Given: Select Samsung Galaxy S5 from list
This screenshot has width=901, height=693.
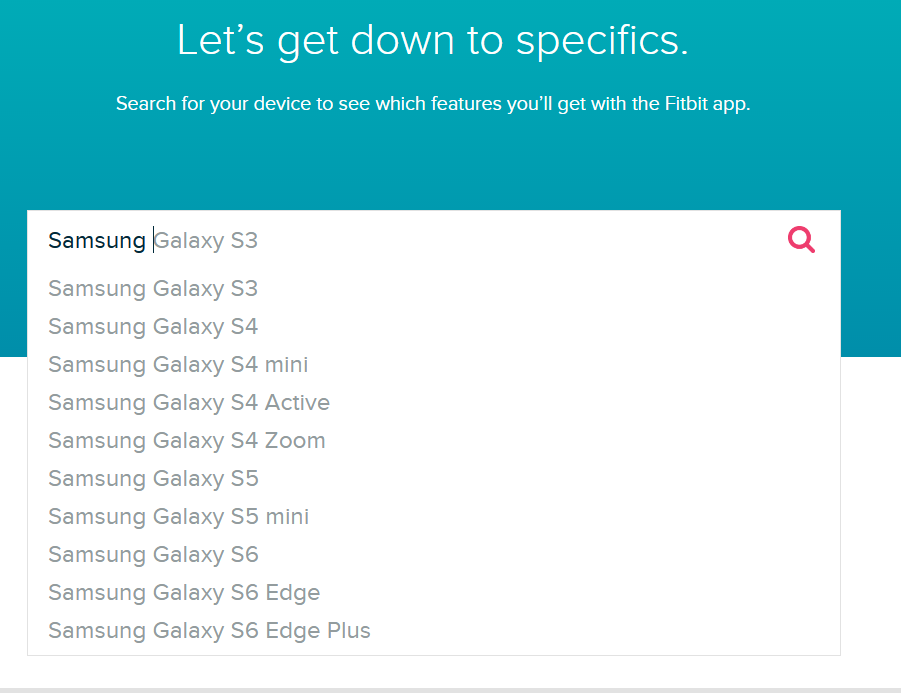Looking at the screenshot, I should click(153, 478).
